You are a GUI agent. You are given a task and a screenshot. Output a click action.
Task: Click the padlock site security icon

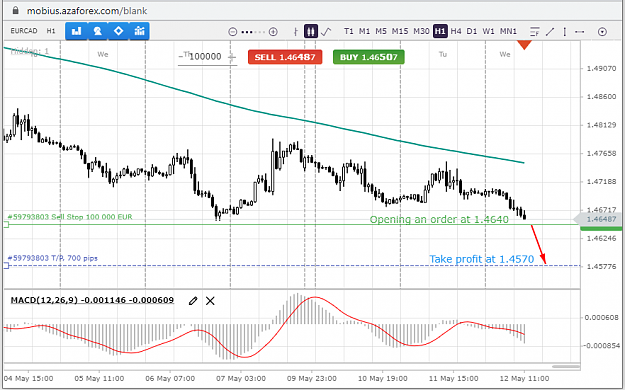16,10
